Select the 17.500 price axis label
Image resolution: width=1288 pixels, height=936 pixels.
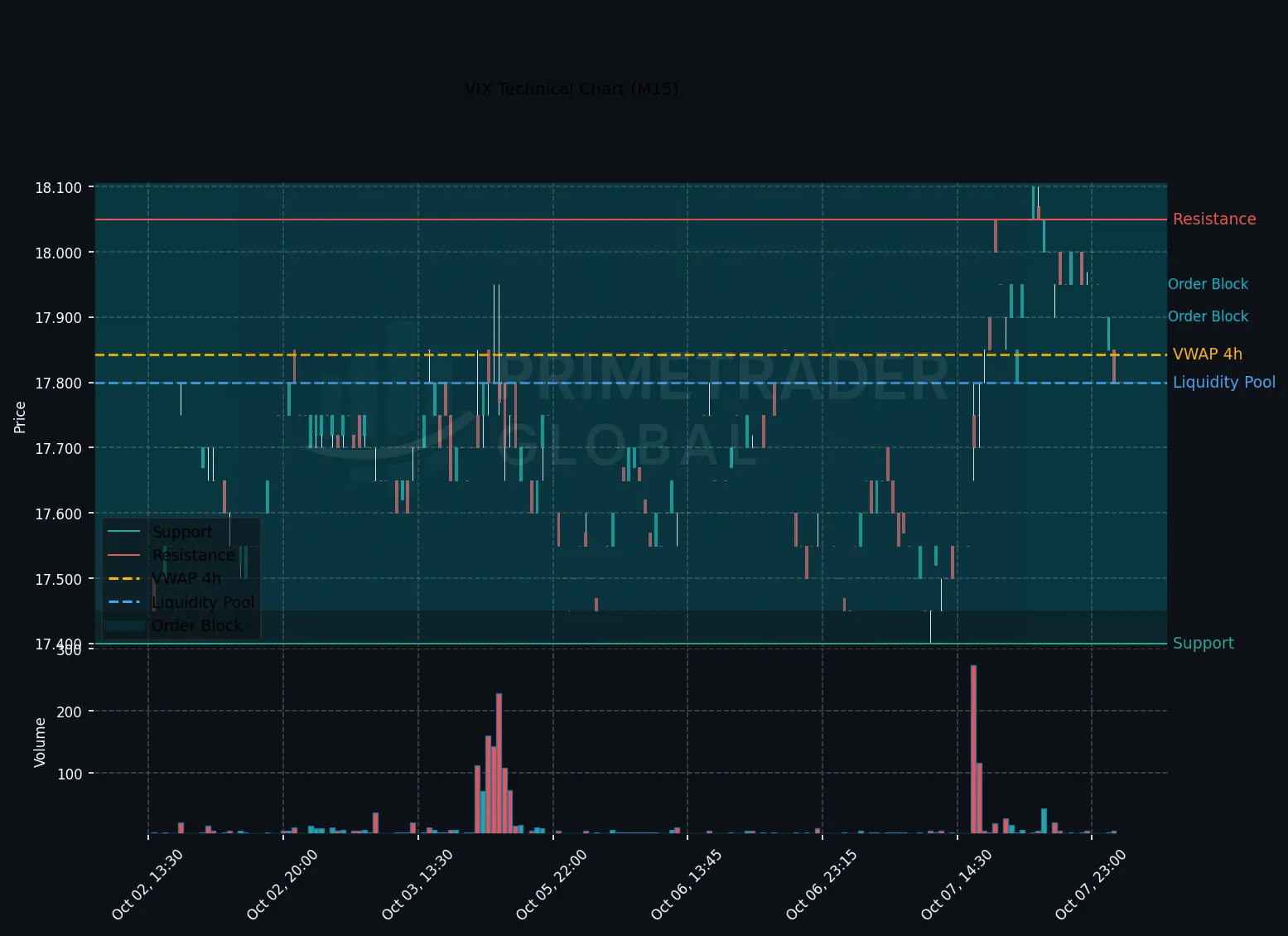[58, 579]
